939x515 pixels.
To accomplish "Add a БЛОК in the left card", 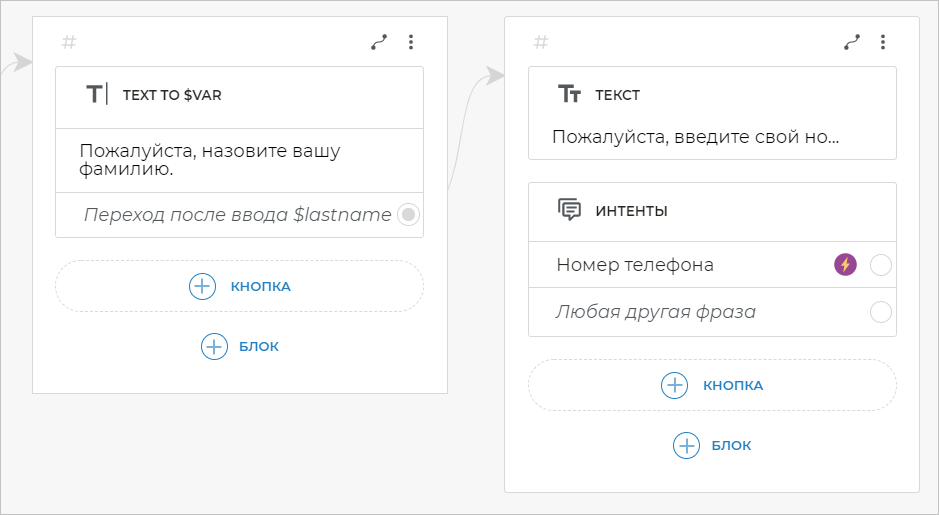I will [239, 346].
